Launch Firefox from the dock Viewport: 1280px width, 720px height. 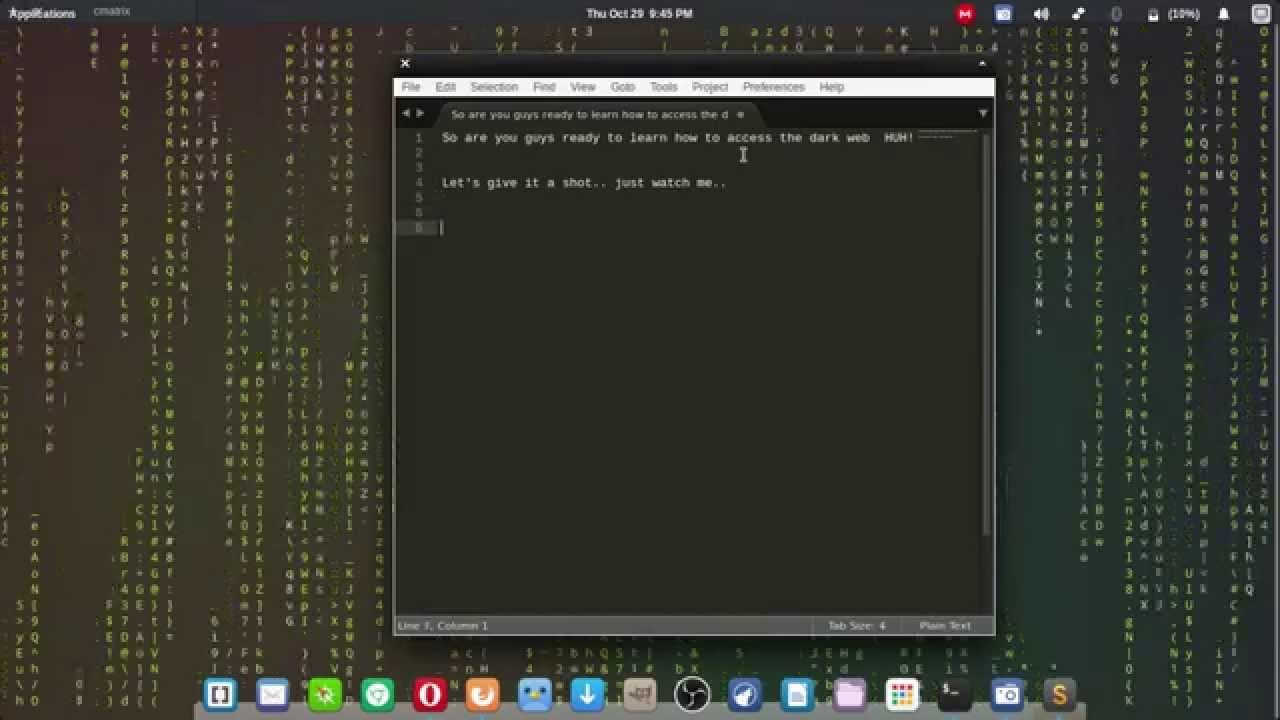[x=482, y=693]
